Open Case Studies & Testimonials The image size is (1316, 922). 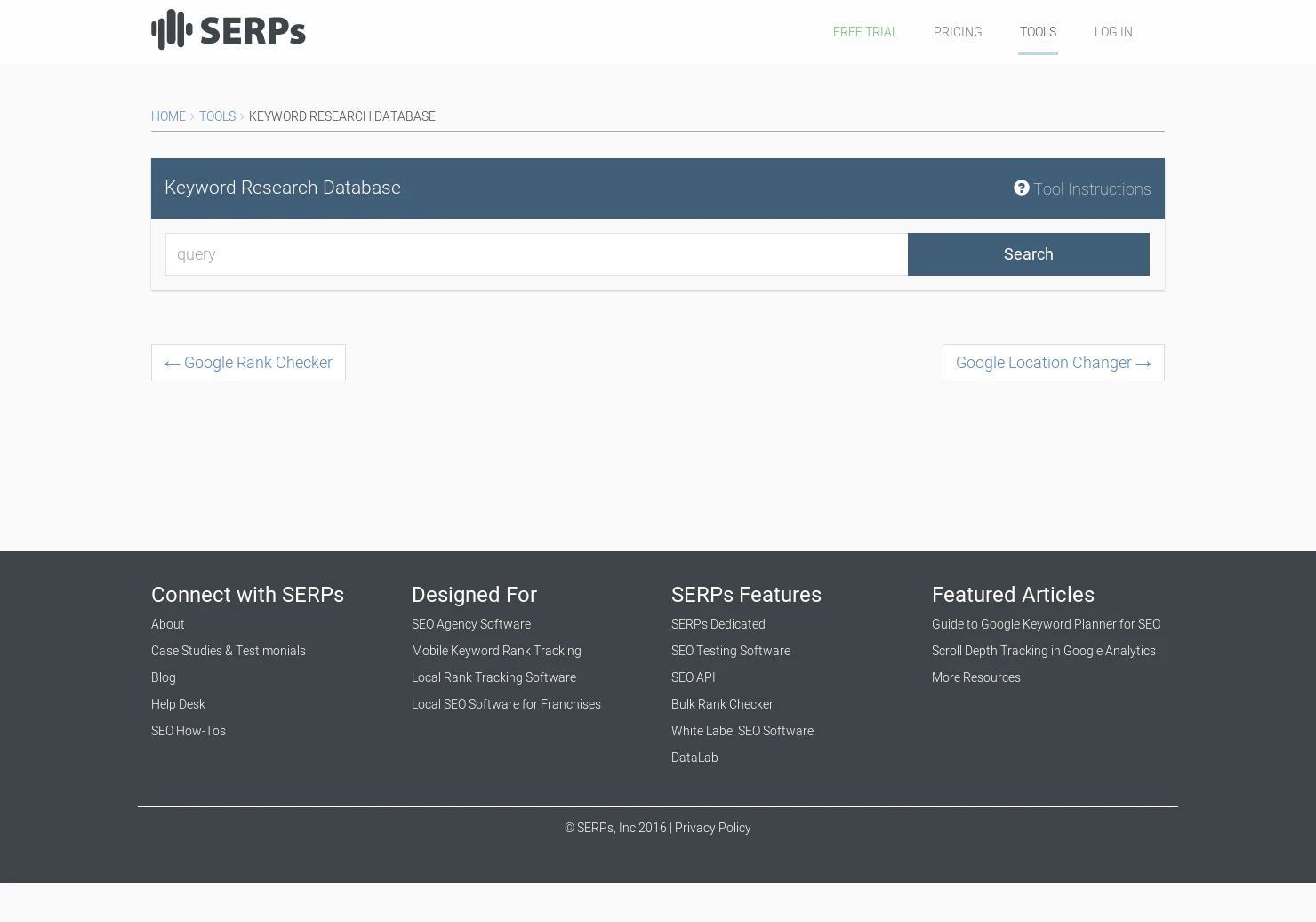click(229, 651)
